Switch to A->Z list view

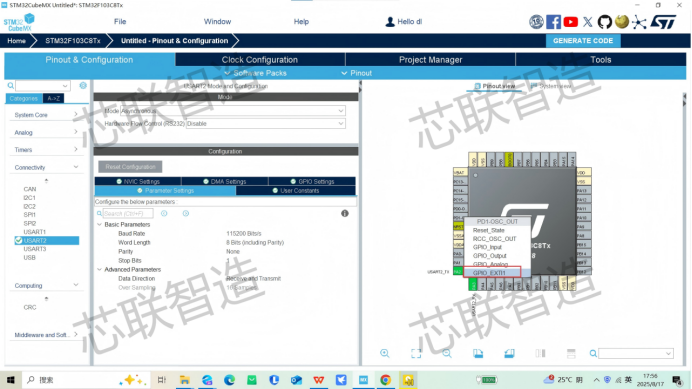[53, 98]
